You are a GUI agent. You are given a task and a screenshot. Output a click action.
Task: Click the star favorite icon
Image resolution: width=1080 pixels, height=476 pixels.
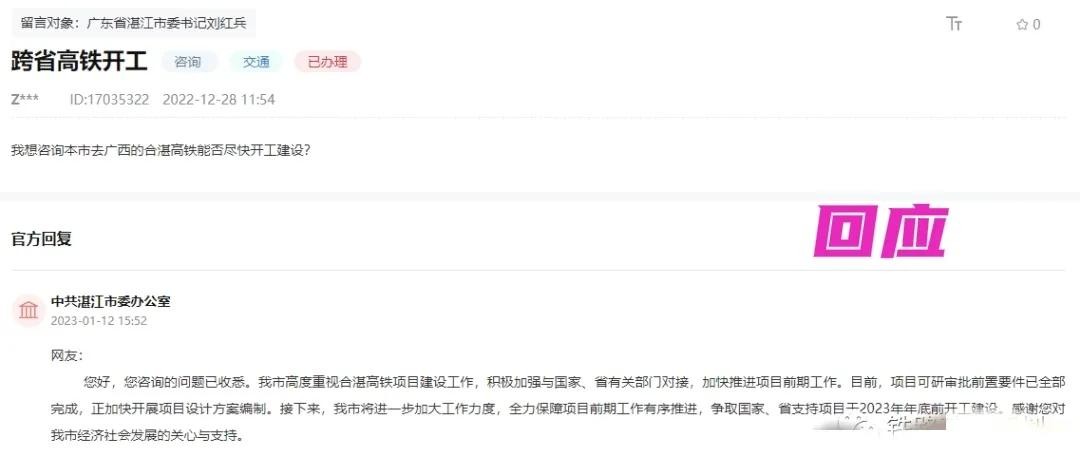(x=1022, y=25)
